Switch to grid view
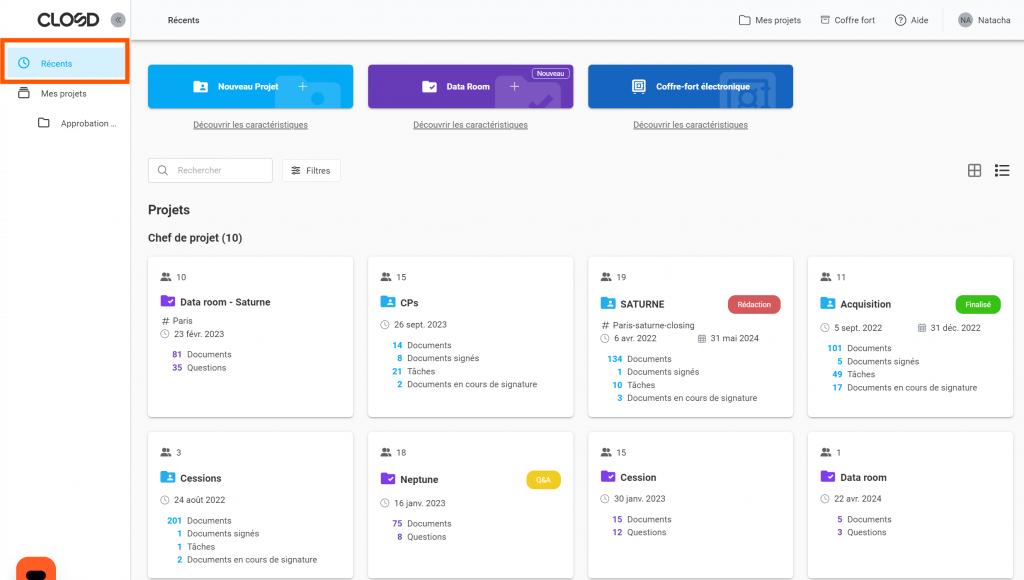Screen dimensions: 1024x580 pos(974,171)
